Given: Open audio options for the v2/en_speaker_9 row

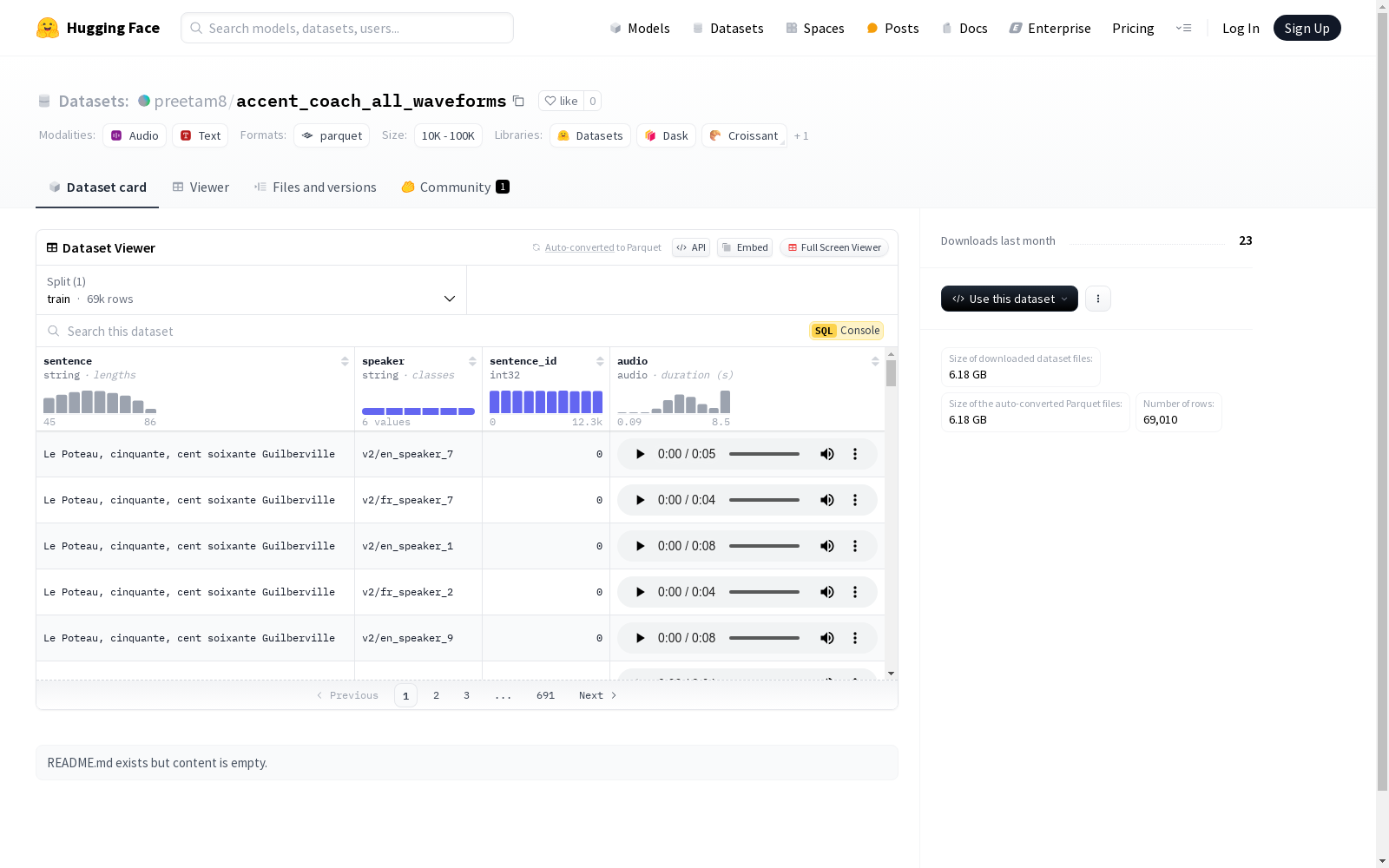Looking at the screenshot, I should tap(855, 638).
